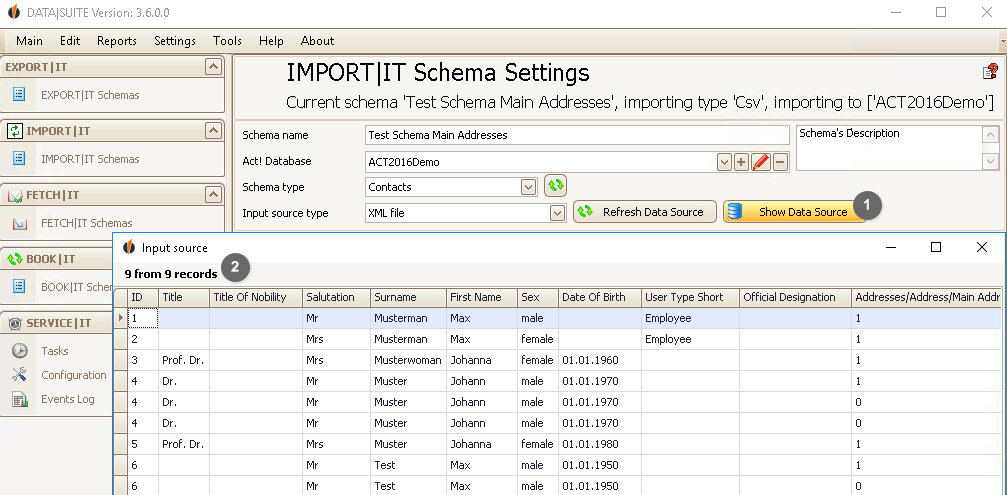Open the Configuration link

click(x=74, y=375)
